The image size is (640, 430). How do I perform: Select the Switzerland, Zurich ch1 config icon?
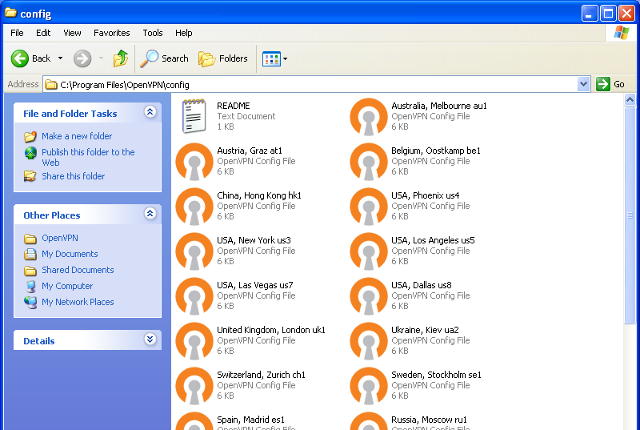point(194,386)
